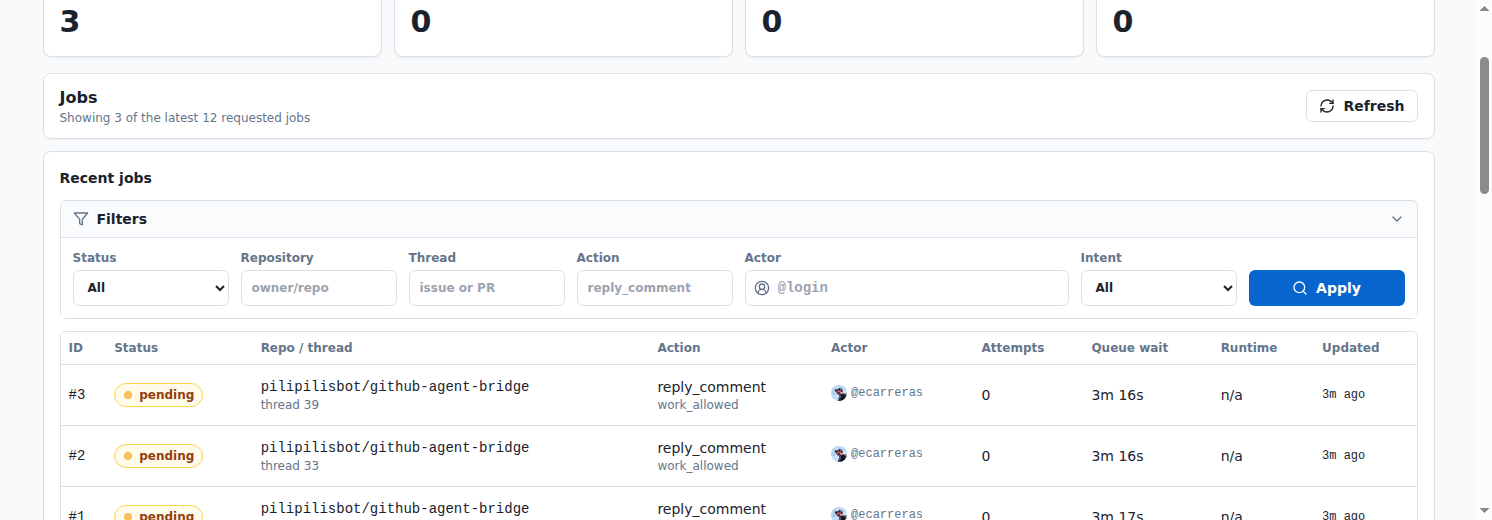The image size is (1492, 520).
Task: Focus the Thread issue or PR field
Action: (487, 288)
